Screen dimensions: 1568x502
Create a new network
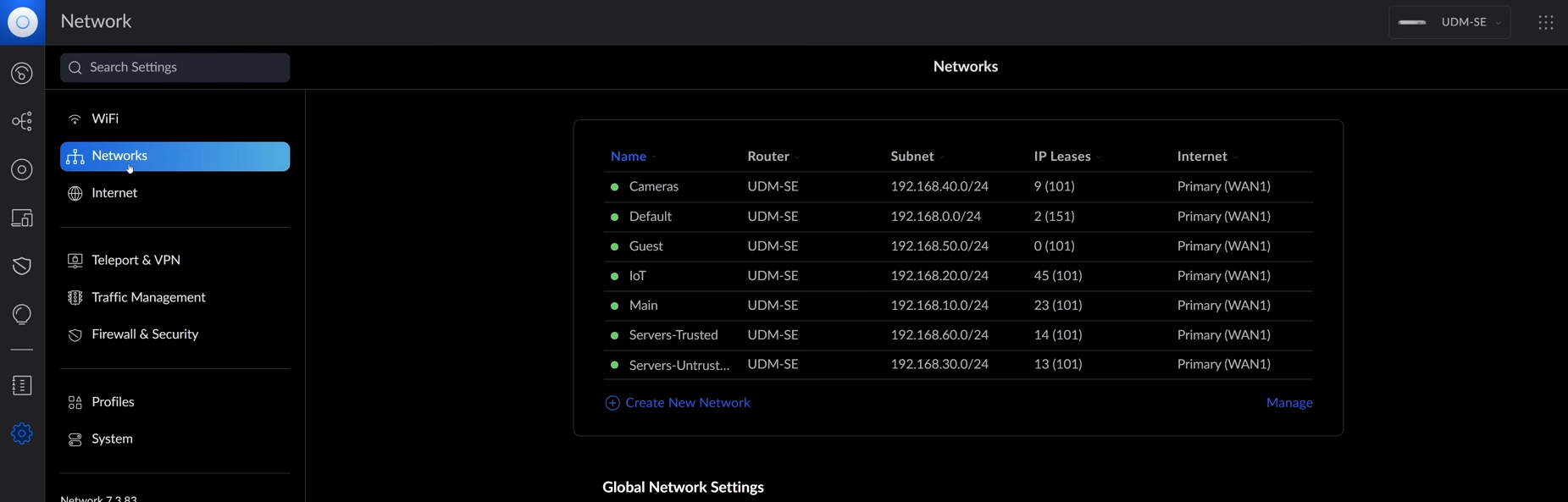coord(687,403)
